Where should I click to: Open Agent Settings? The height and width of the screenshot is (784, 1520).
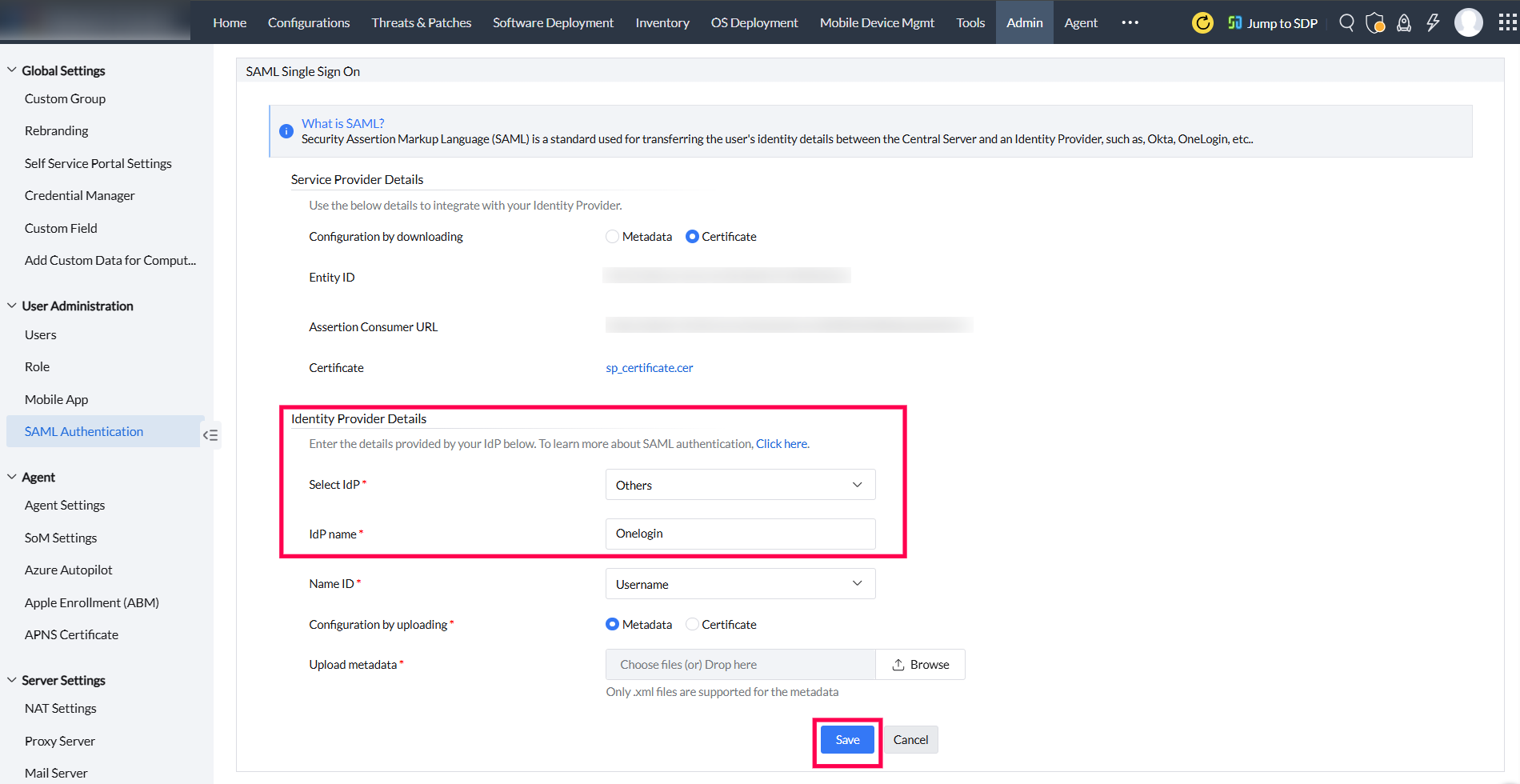(x=65, y=505)
